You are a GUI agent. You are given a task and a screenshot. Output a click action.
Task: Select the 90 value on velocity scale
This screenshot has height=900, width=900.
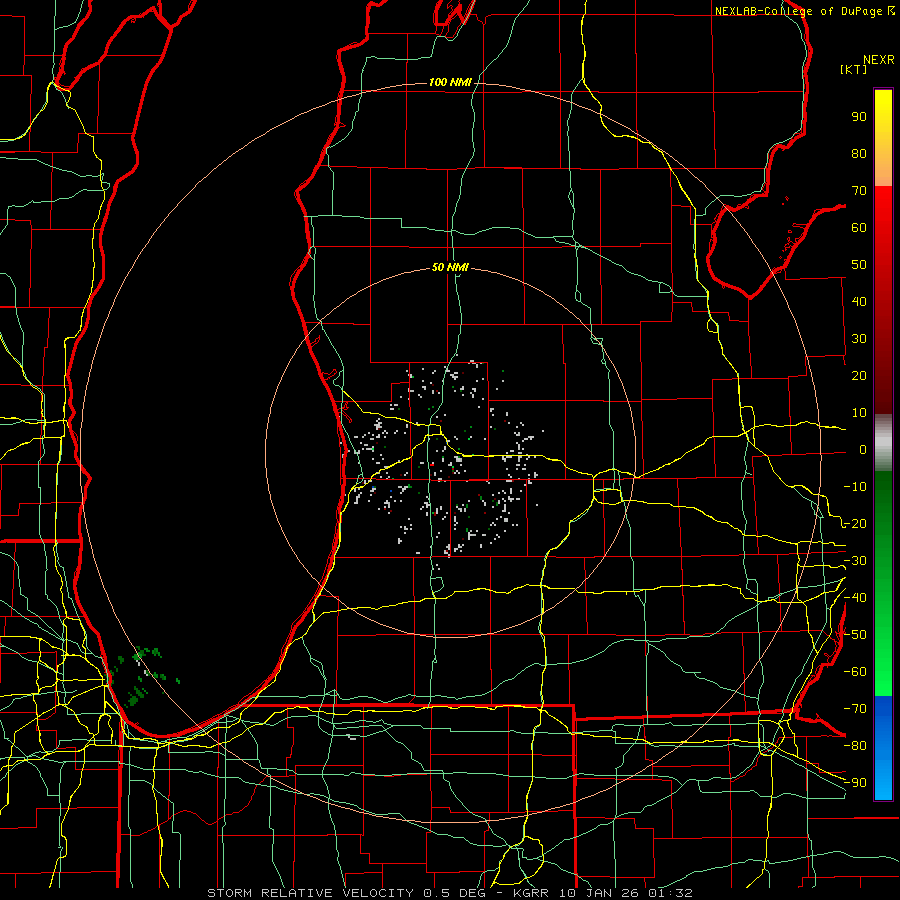pos(859,117)
